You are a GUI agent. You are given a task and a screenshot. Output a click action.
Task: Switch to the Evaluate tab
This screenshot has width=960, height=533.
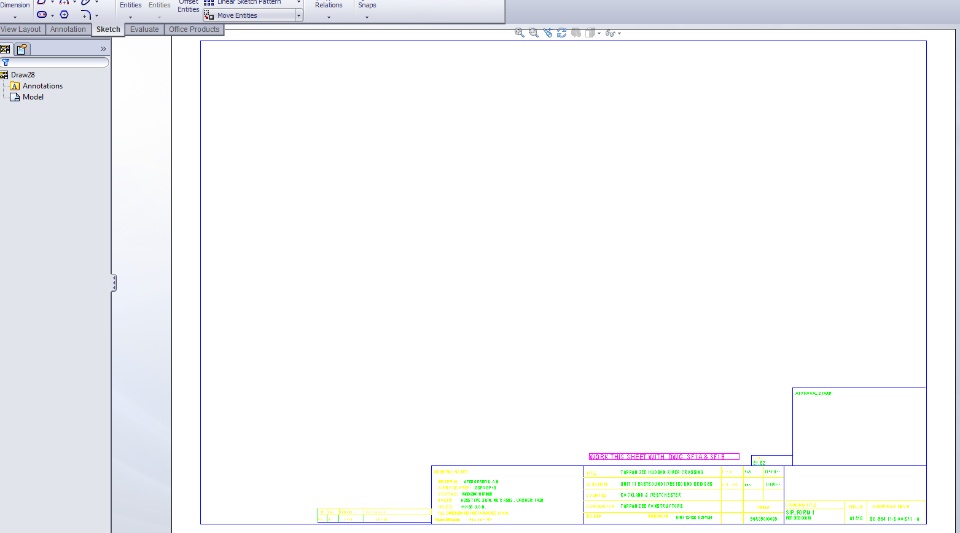pos(144,29)
